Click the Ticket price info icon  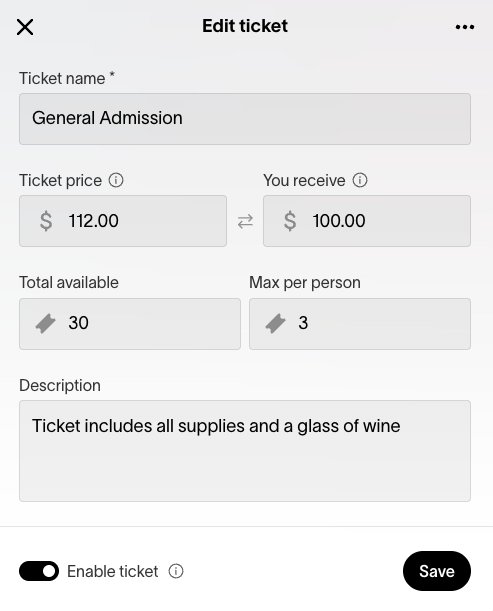point(116,180)
